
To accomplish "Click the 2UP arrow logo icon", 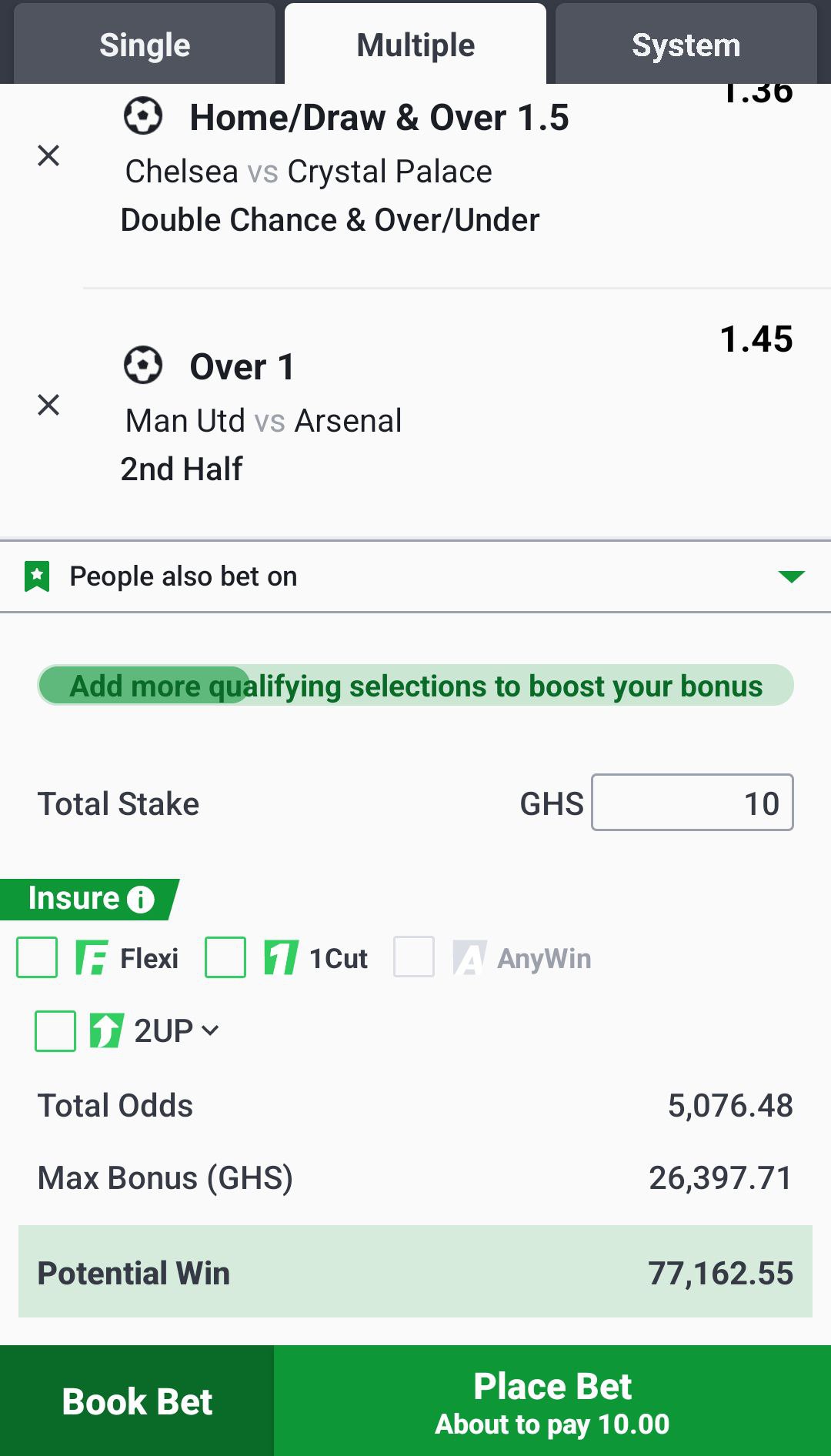I will (106, 1030).
